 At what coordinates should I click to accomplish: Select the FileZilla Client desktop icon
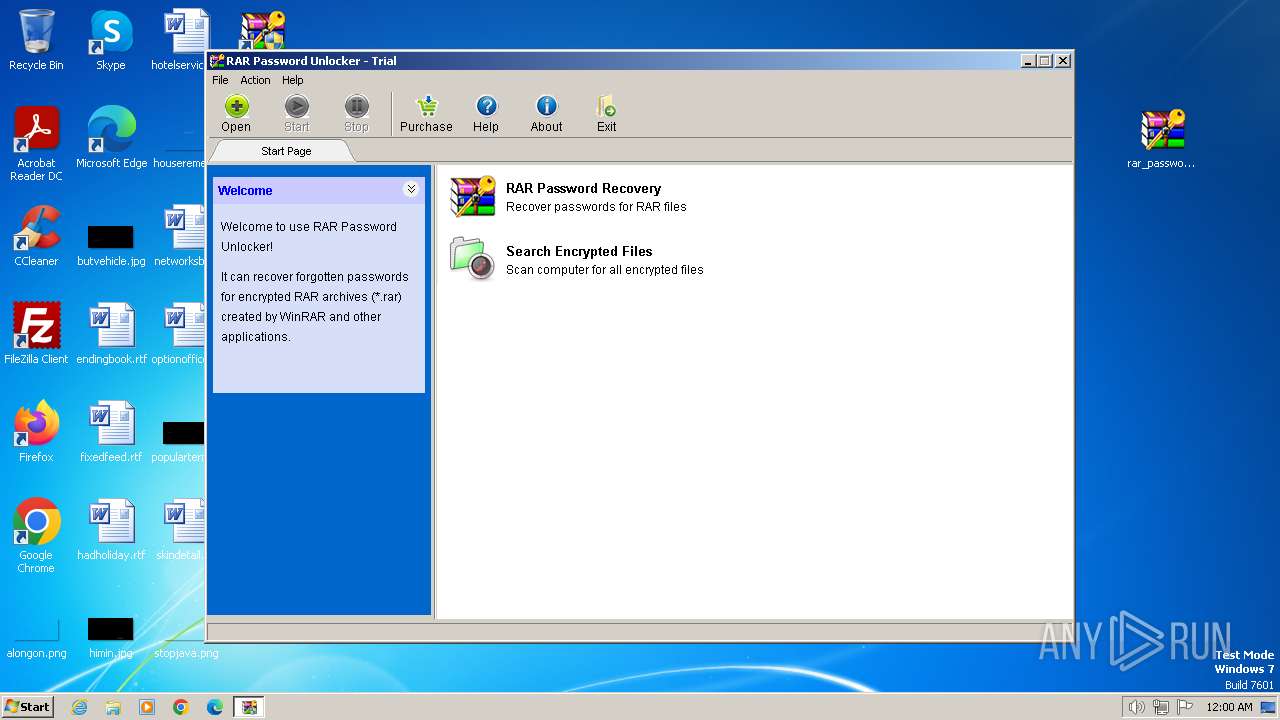coord(36,334)
